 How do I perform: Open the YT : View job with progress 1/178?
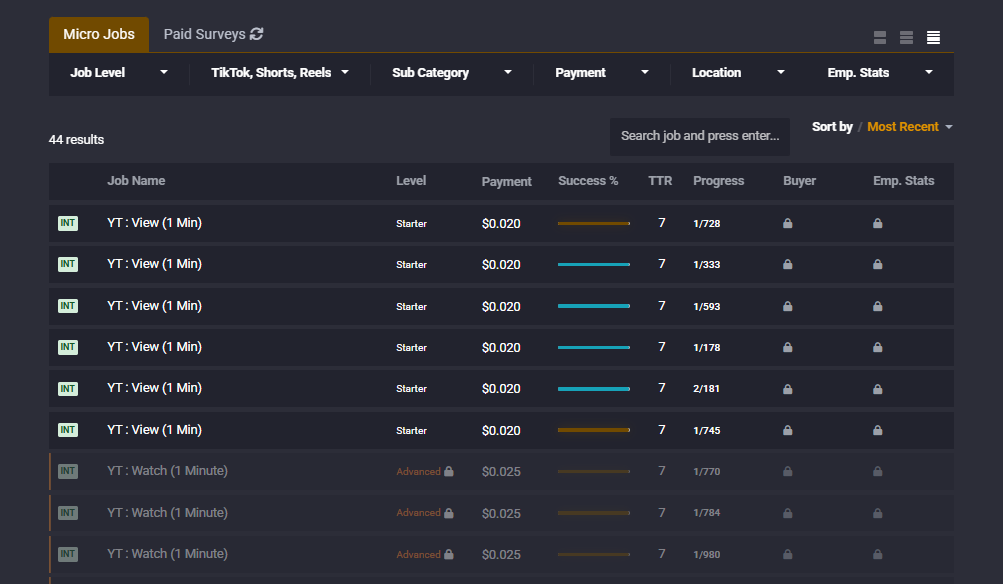pyautogui.click(x=155, y=347)
